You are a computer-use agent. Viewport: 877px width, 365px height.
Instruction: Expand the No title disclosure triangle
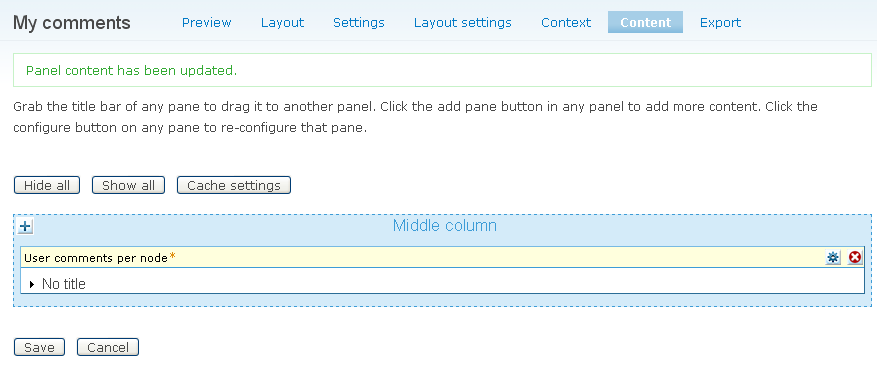click(32, 285)
